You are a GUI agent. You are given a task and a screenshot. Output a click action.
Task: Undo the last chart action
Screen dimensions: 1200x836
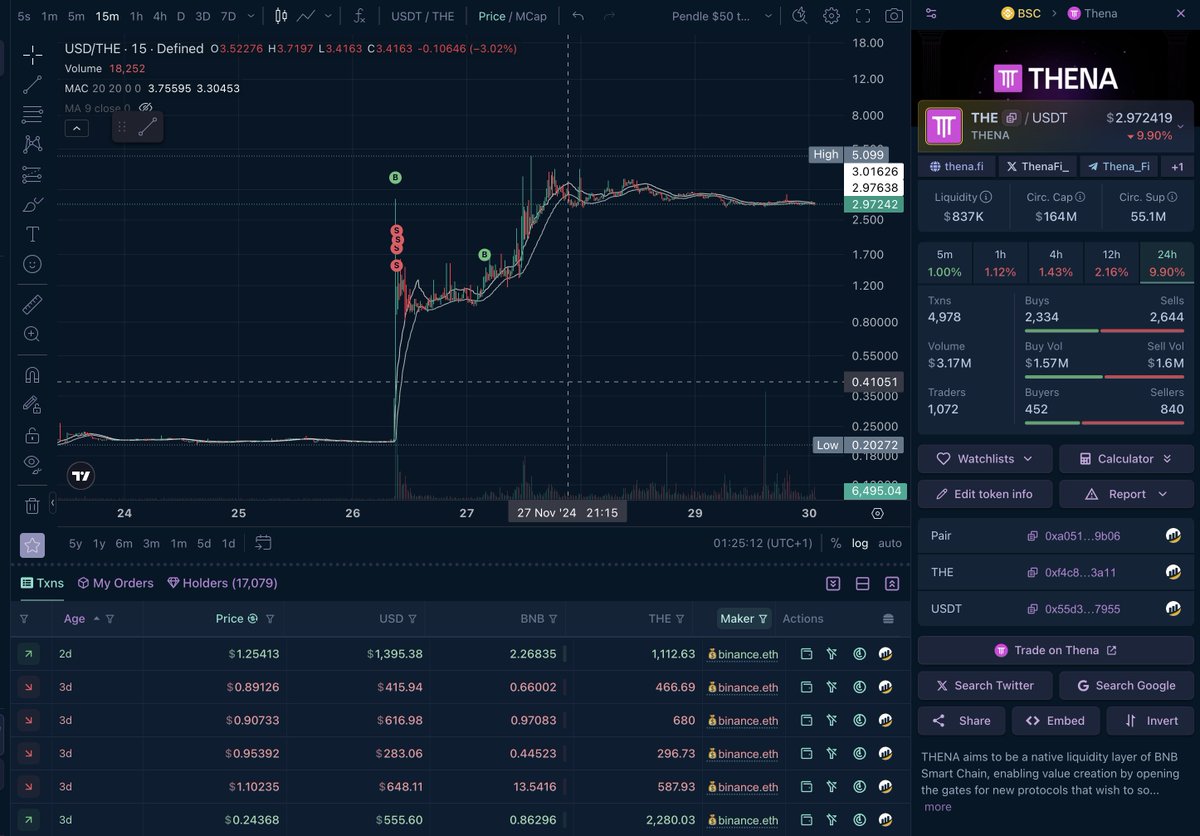click(578, 16)
